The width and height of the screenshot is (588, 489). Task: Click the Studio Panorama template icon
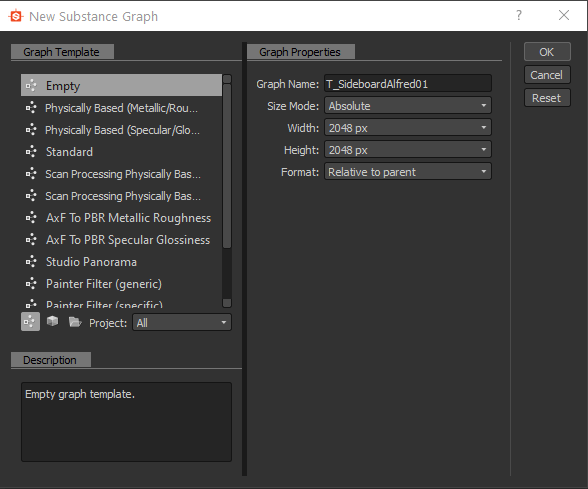click(x=31, y=261)
